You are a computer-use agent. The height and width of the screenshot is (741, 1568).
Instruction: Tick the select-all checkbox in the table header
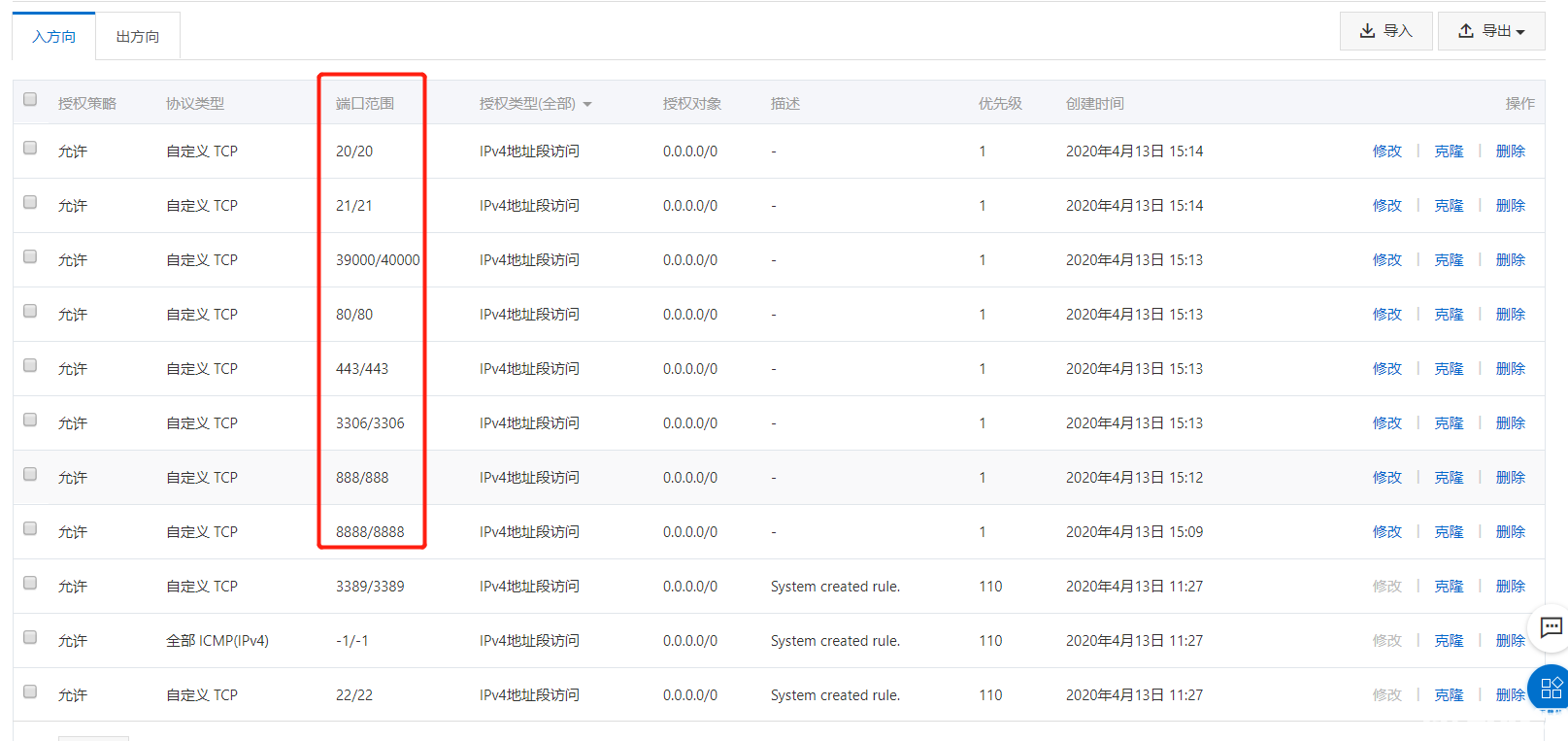pos(30,99)
